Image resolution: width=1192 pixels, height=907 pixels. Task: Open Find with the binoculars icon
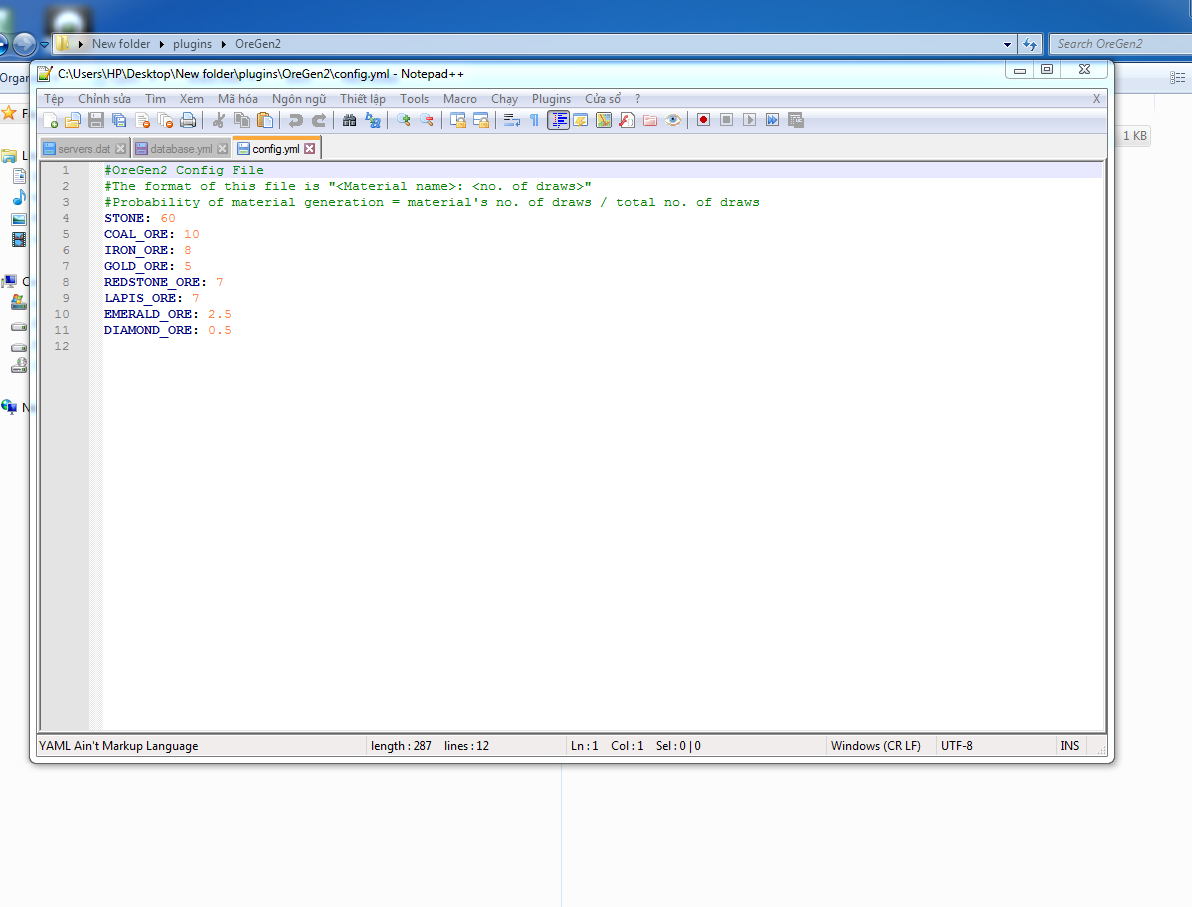(x=349, y=120)
